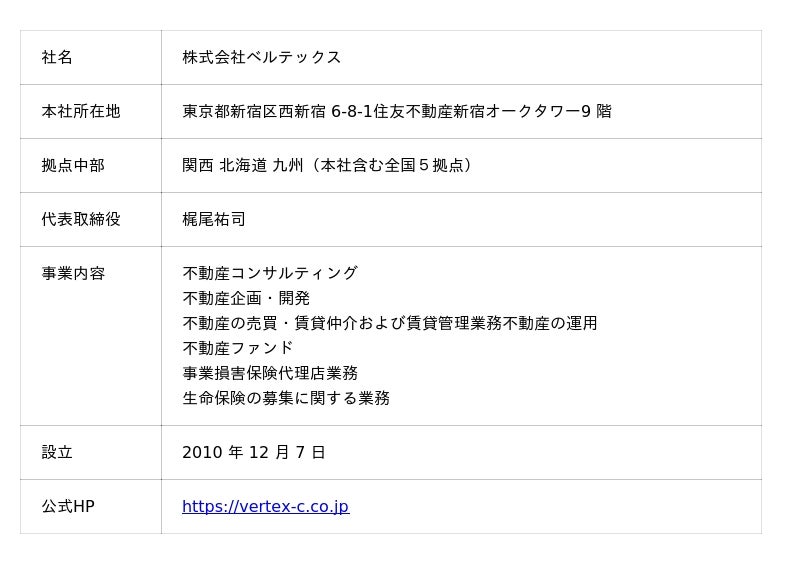800x564 pixels.
Task: Click the 不動産企画・開発 line
Action: point(246,299)
